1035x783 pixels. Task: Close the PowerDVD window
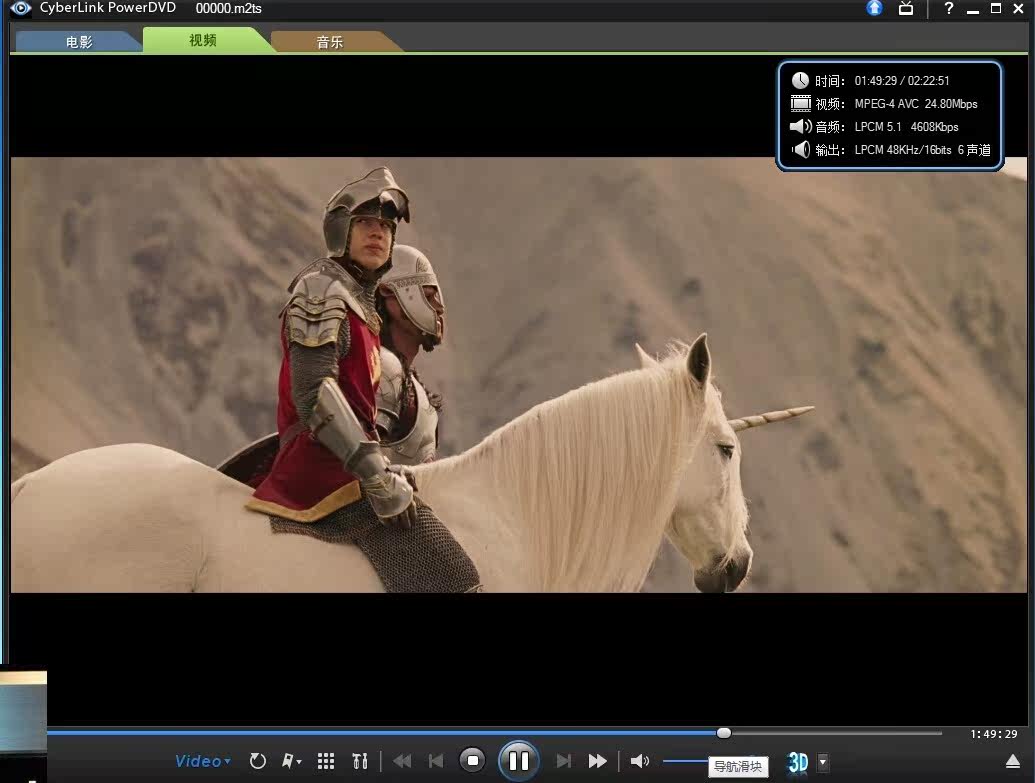click(1018, 9)
